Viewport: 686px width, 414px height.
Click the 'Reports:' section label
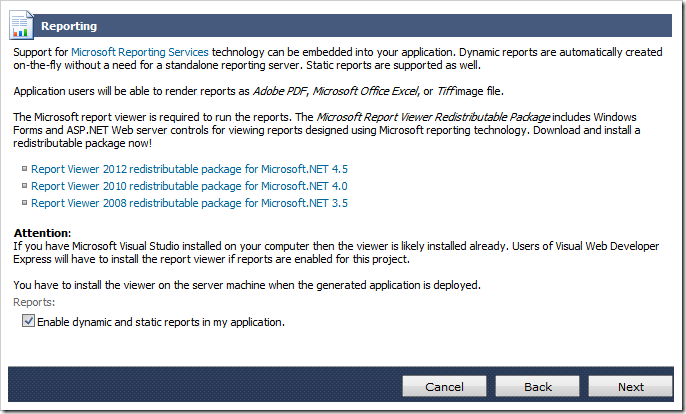pos(34,302)
